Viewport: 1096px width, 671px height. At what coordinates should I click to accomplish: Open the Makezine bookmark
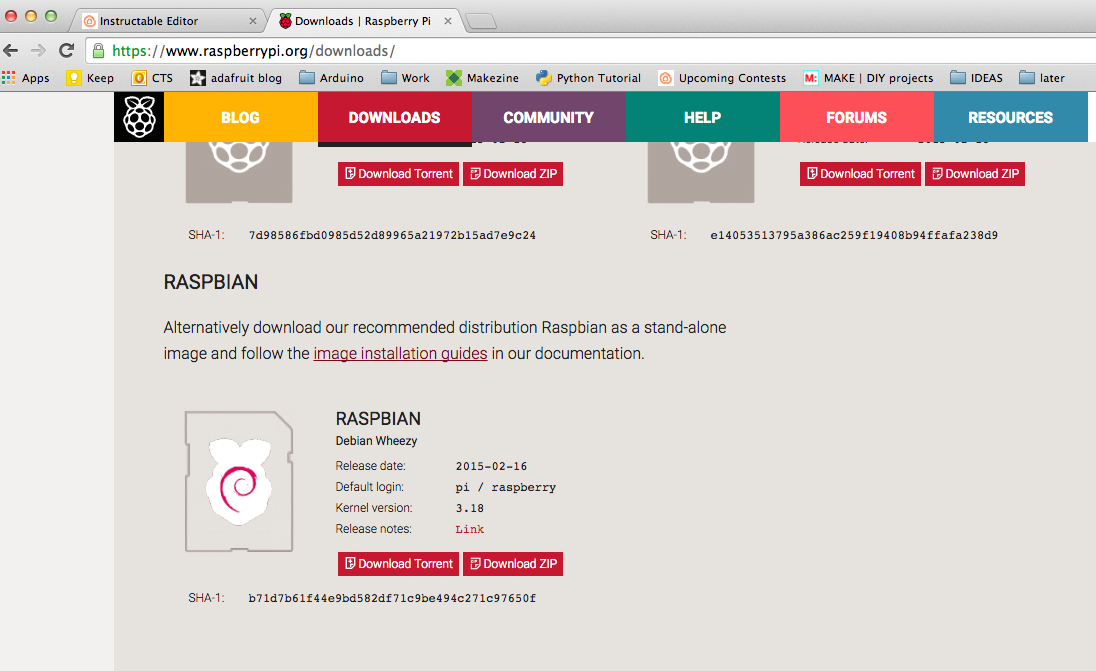(x=482, y=78)
